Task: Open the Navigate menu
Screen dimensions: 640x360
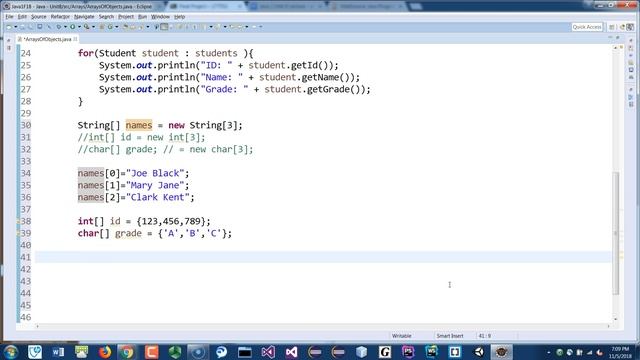Action: pyautogui.click(x=84, y=17)
